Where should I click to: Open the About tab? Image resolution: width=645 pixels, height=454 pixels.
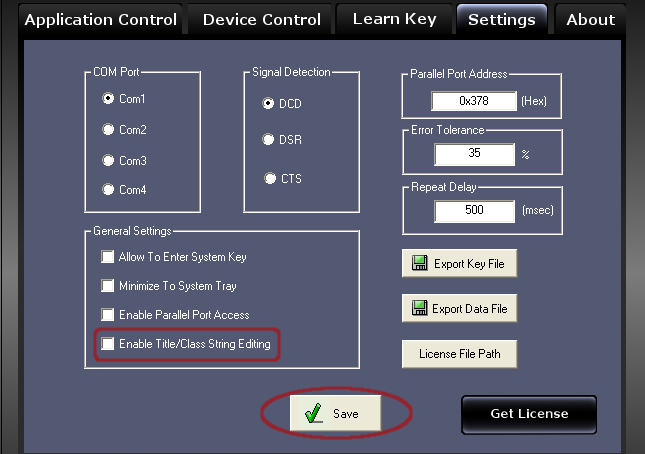pyautogui.click(x=590, y=19)
